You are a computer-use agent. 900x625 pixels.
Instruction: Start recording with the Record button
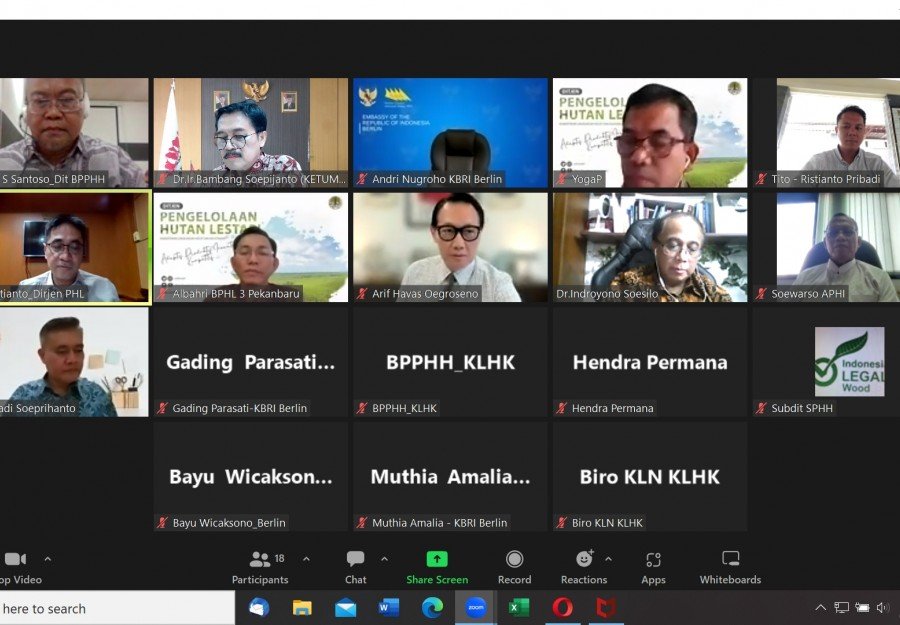coord(514,567)
